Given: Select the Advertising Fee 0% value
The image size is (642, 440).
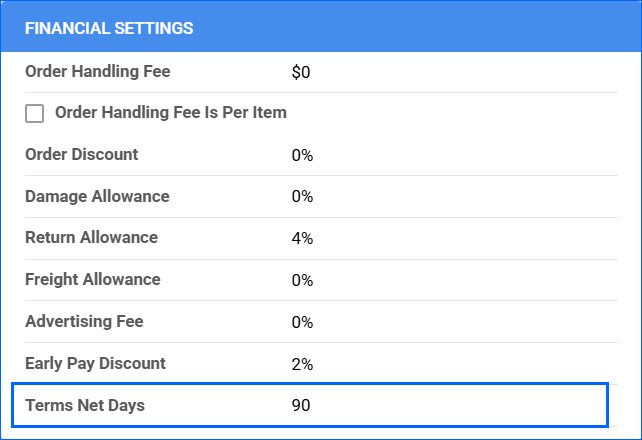Looking at the screenshot, I should [x=302, y=323].
